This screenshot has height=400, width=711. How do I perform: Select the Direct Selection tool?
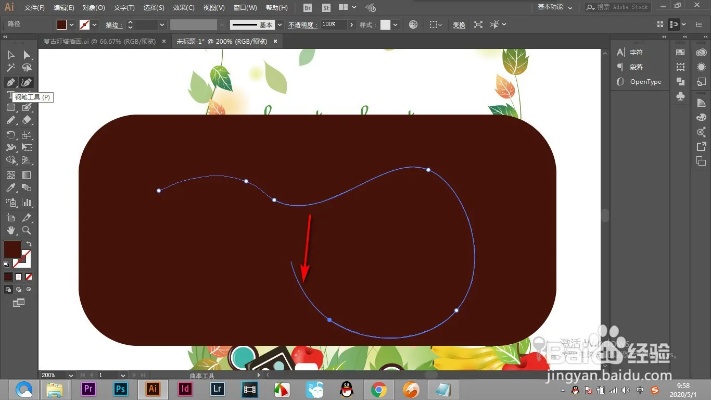(x=27, y=55)
